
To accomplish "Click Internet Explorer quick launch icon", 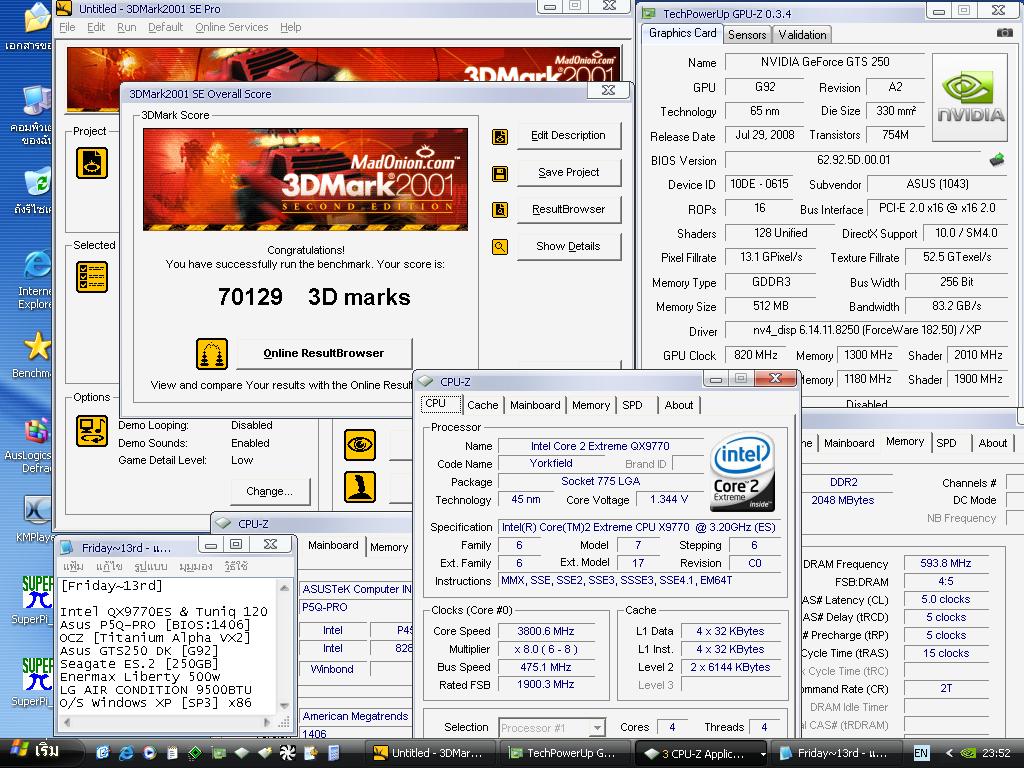I will [x=125, y=753].
